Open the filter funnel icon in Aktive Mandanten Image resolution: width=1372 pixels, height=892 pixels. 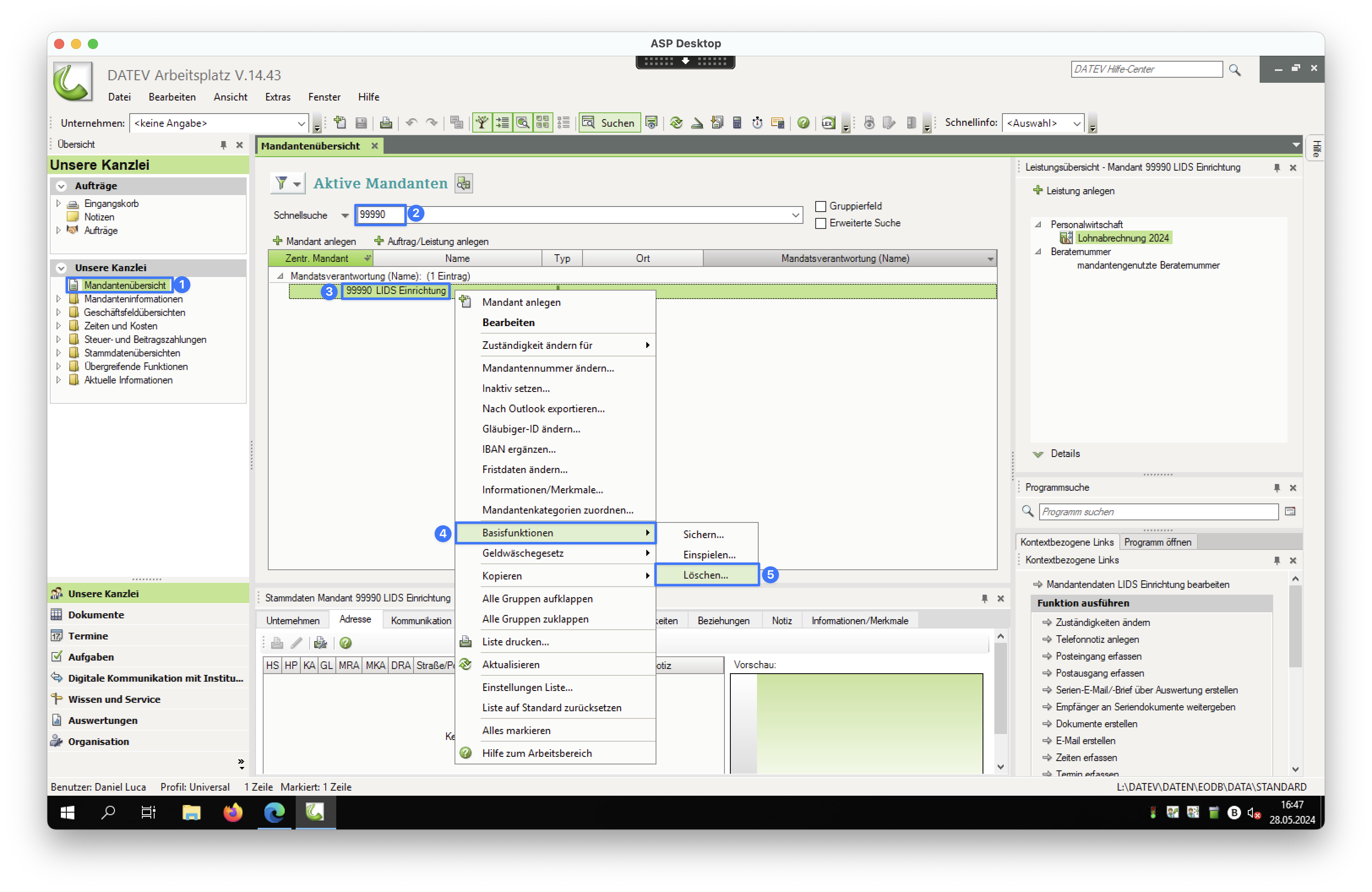281,183
